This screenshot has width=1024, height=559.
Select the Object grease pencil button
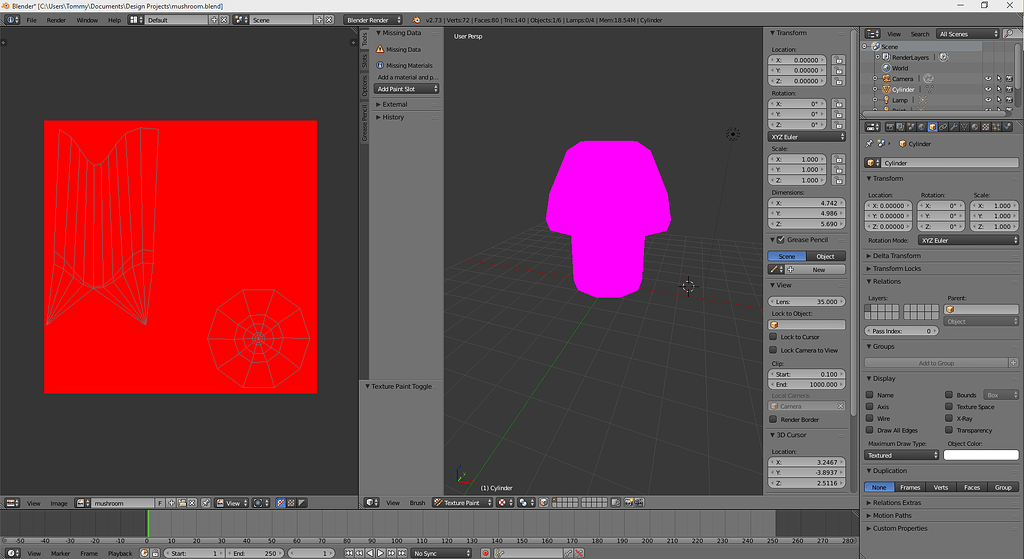[825, 256]
